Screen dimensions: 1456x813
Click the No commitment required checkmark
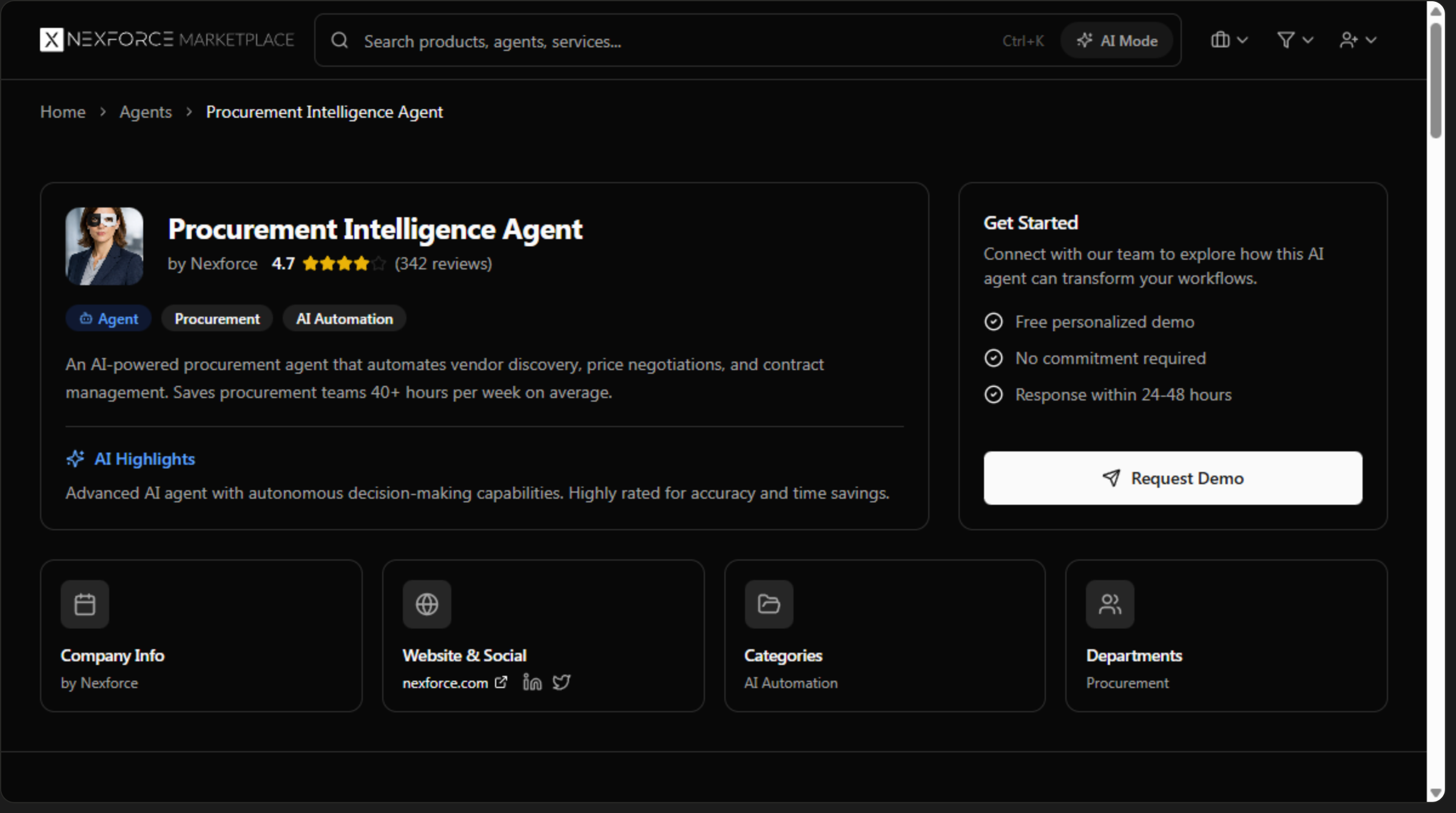click(x=993, y=358)
